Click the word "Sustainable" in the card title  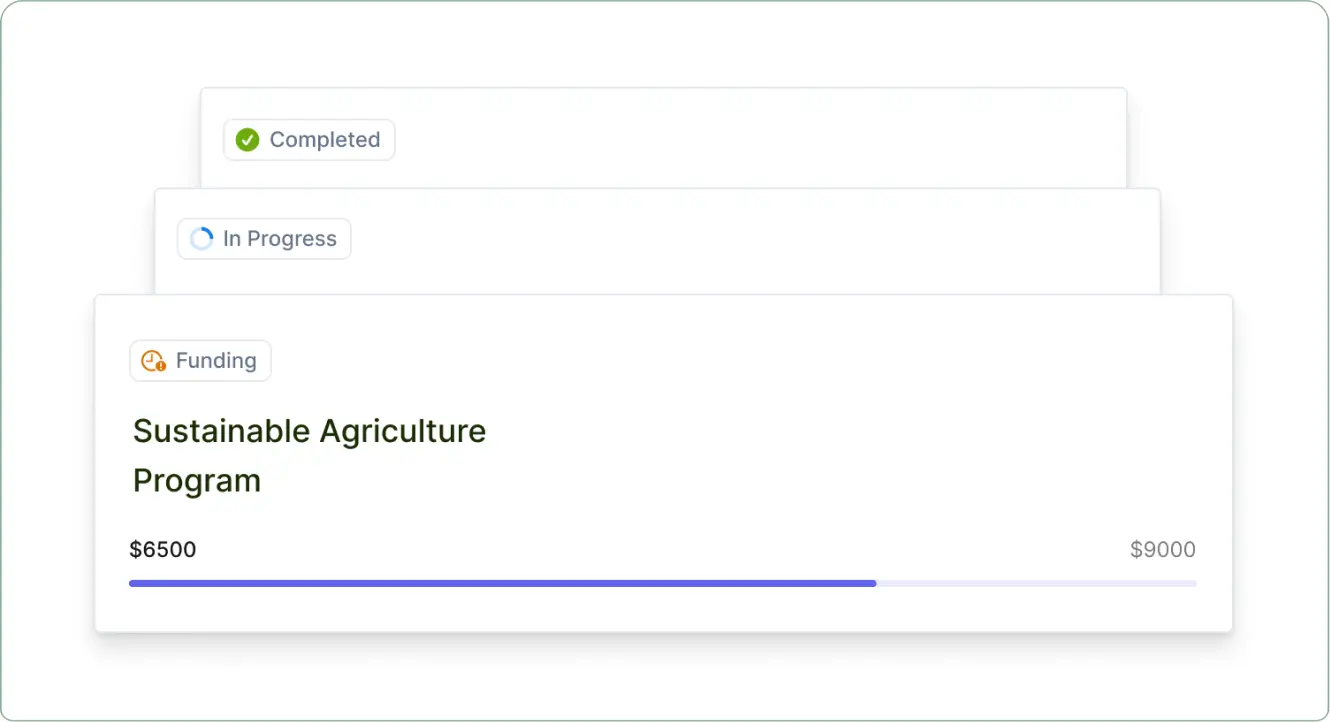[221, 431]
